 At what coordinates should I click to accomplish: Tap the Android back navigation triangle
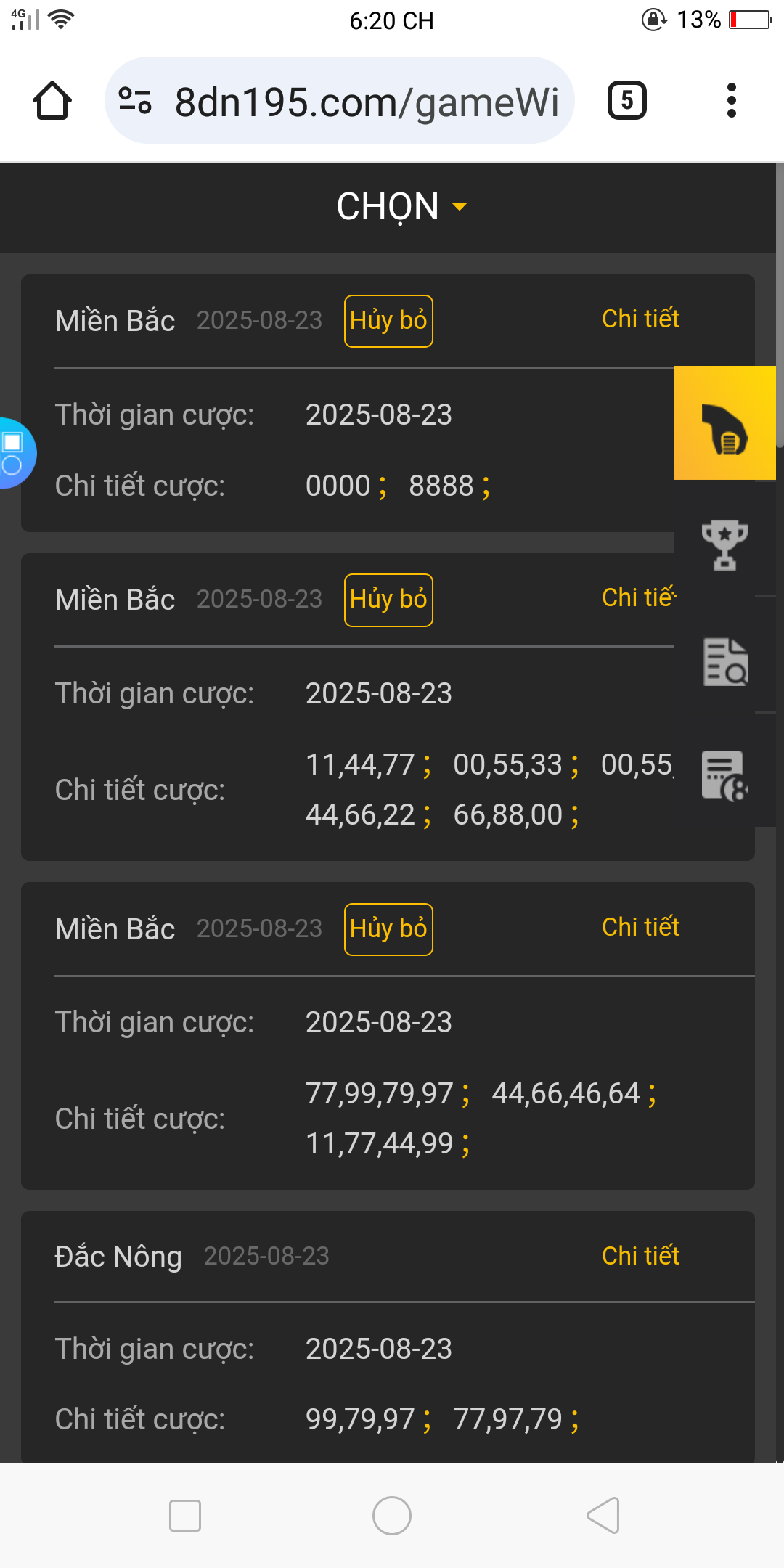[603, 1516]
